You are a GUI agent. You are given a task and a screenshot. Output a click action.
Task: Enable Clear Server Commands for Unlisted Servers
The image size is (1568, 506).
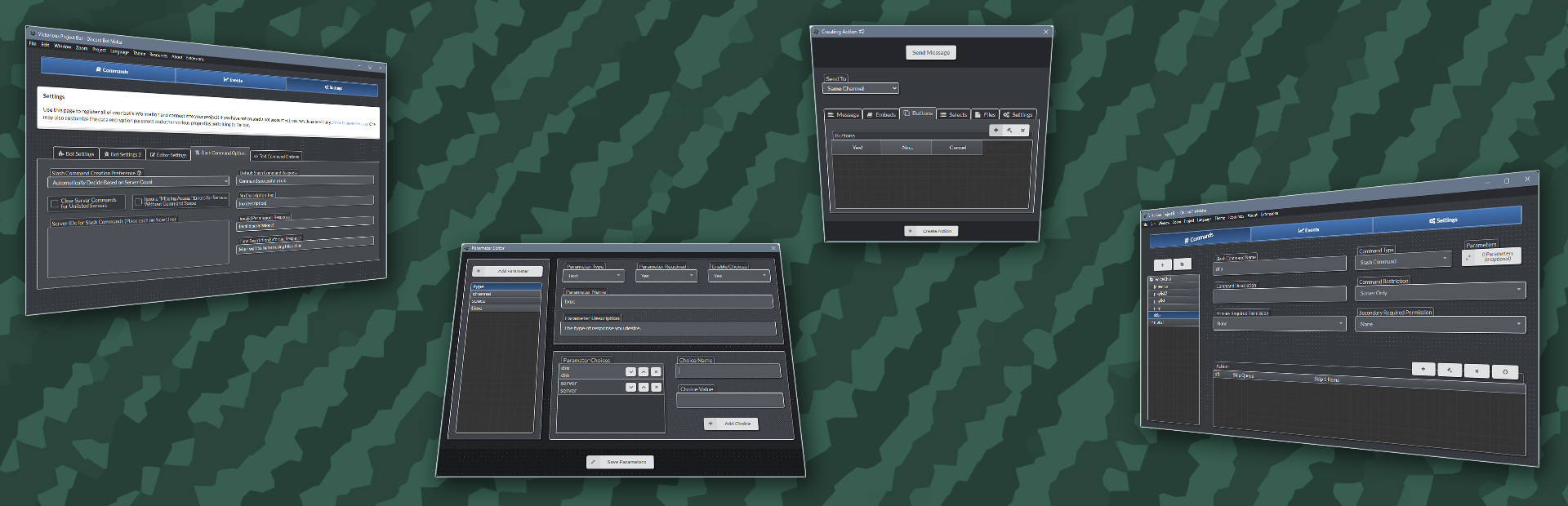tap(55, 203)
